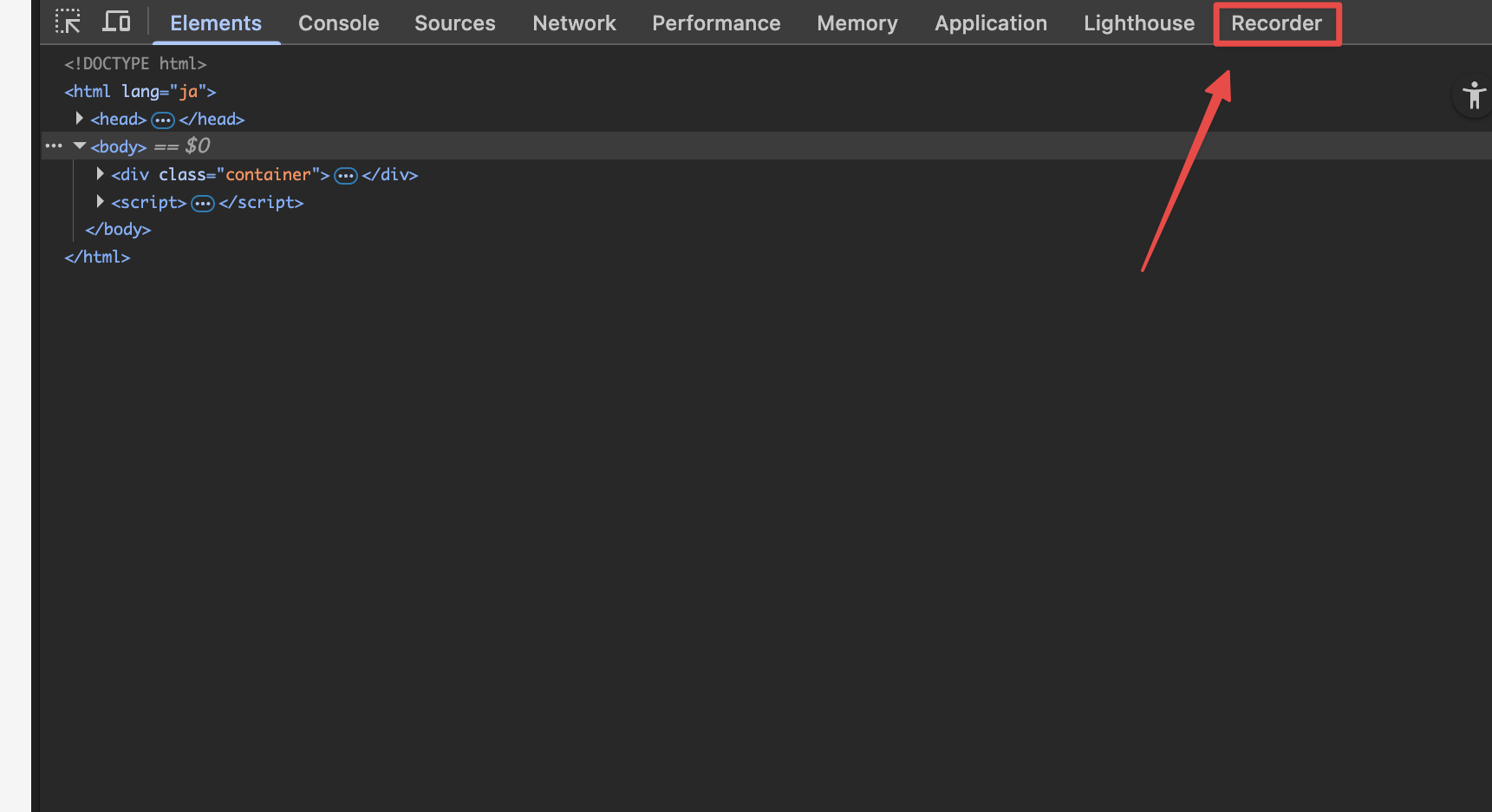Image resolution: width=1492 pixels, height=812 pixels.
Task: Expand the div container triangle
Action: tap(101, 174)
